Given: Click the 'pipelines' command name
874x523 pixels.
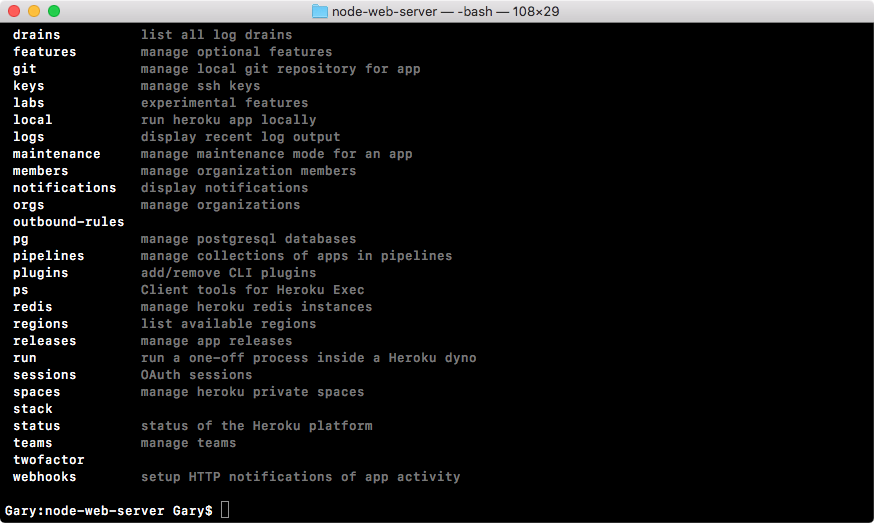Looking at the screenshot, I should pos(48,256).
